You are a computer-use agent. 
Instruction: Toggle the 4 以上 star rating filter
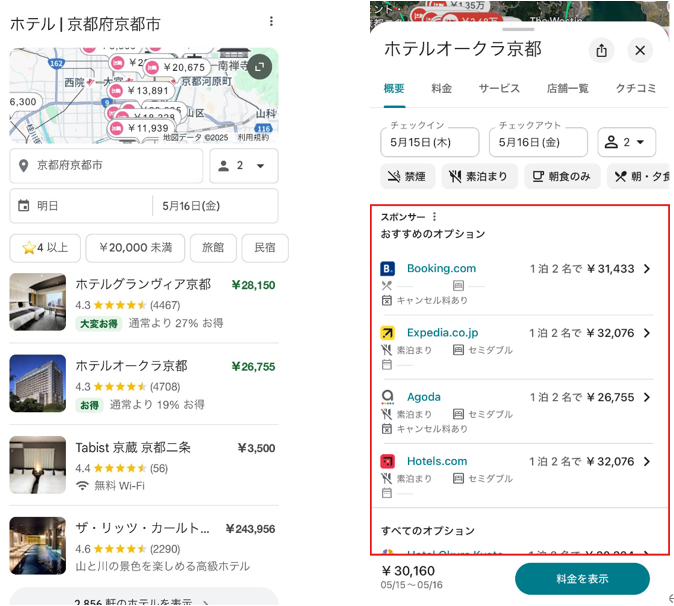tap(45, 248)
